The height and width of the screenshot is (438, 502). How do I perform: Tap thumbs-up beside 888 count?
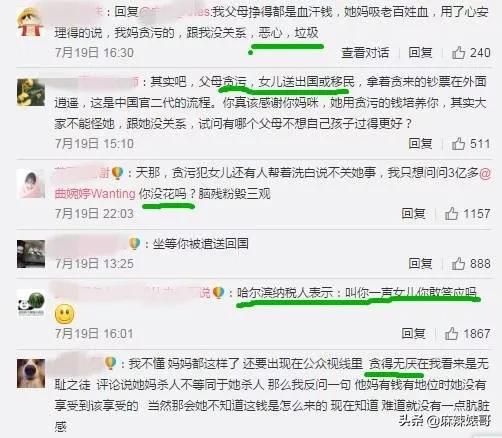(x=458, y=263)
